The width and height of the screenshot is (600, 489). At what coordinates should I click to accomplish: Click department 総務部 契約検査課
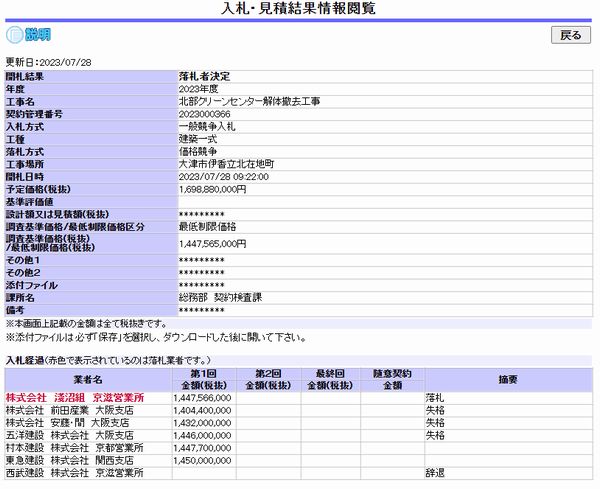click(x=220, y=298)
